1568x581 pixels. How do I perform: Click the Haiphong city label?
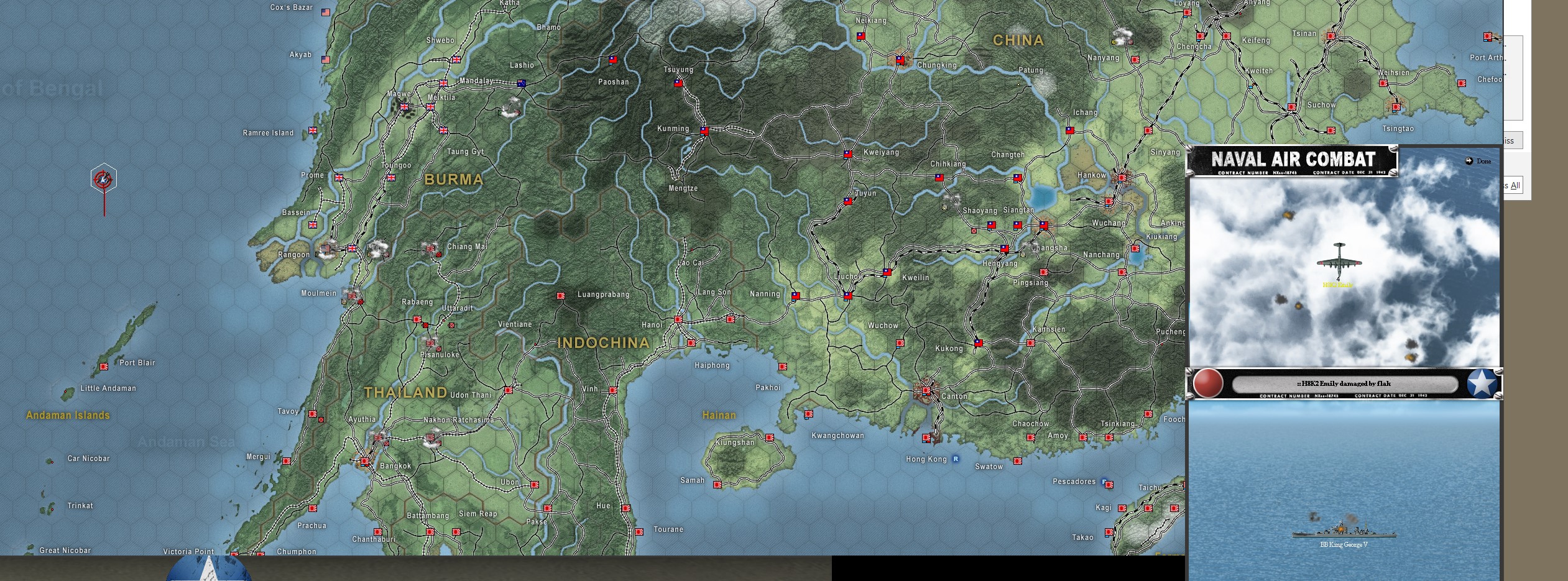pos(712,365)
